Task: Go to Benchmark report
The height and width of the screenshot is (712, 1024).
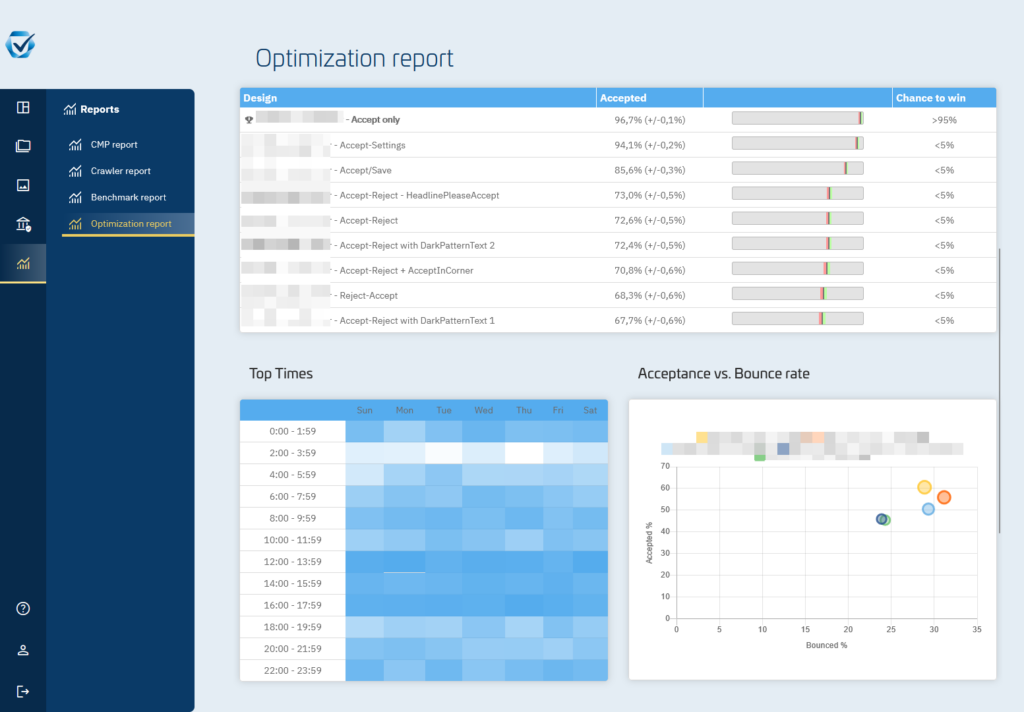Action: 128,197
